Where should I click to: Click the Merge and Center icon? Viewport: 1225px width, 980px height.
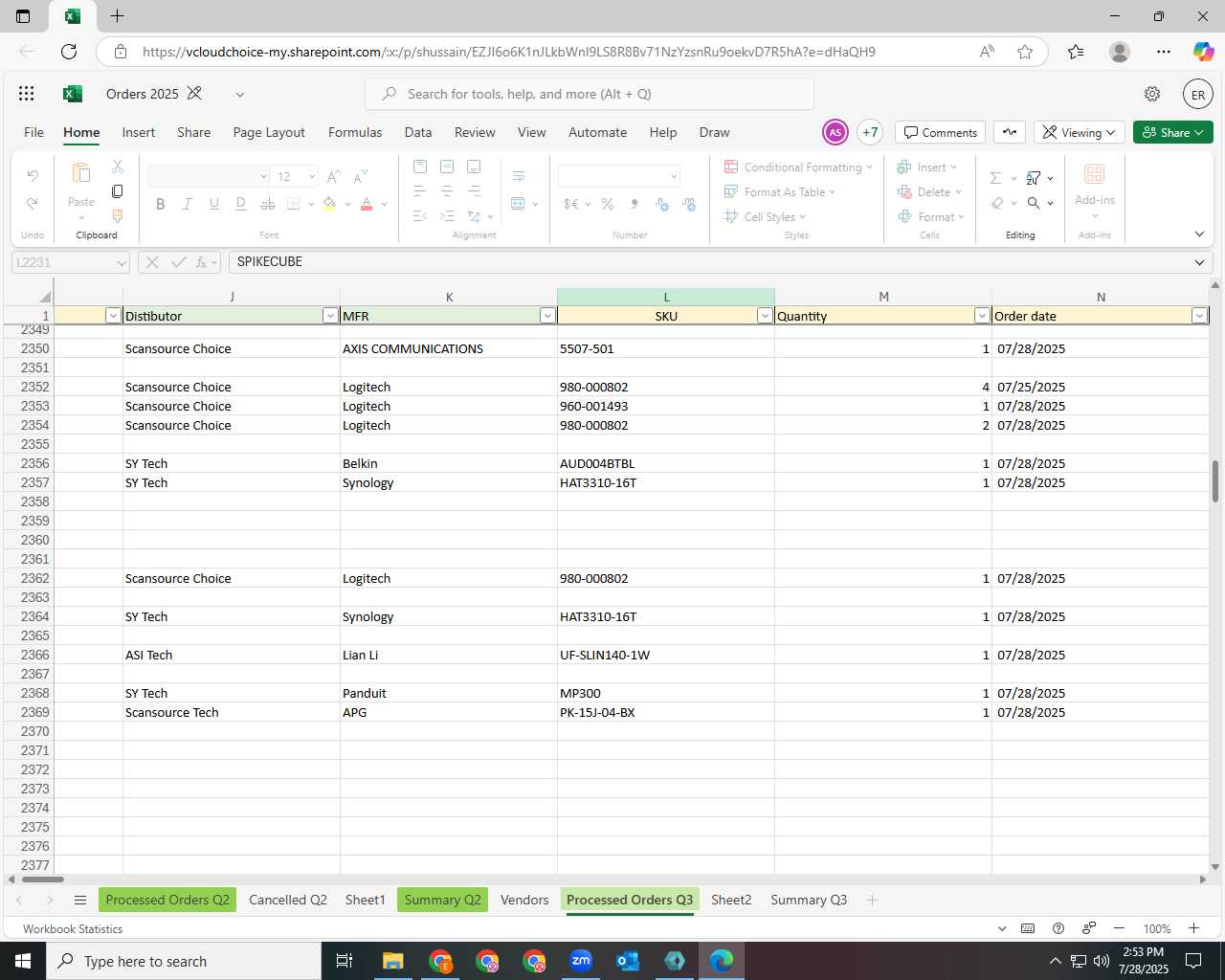(x=519, y=204)
